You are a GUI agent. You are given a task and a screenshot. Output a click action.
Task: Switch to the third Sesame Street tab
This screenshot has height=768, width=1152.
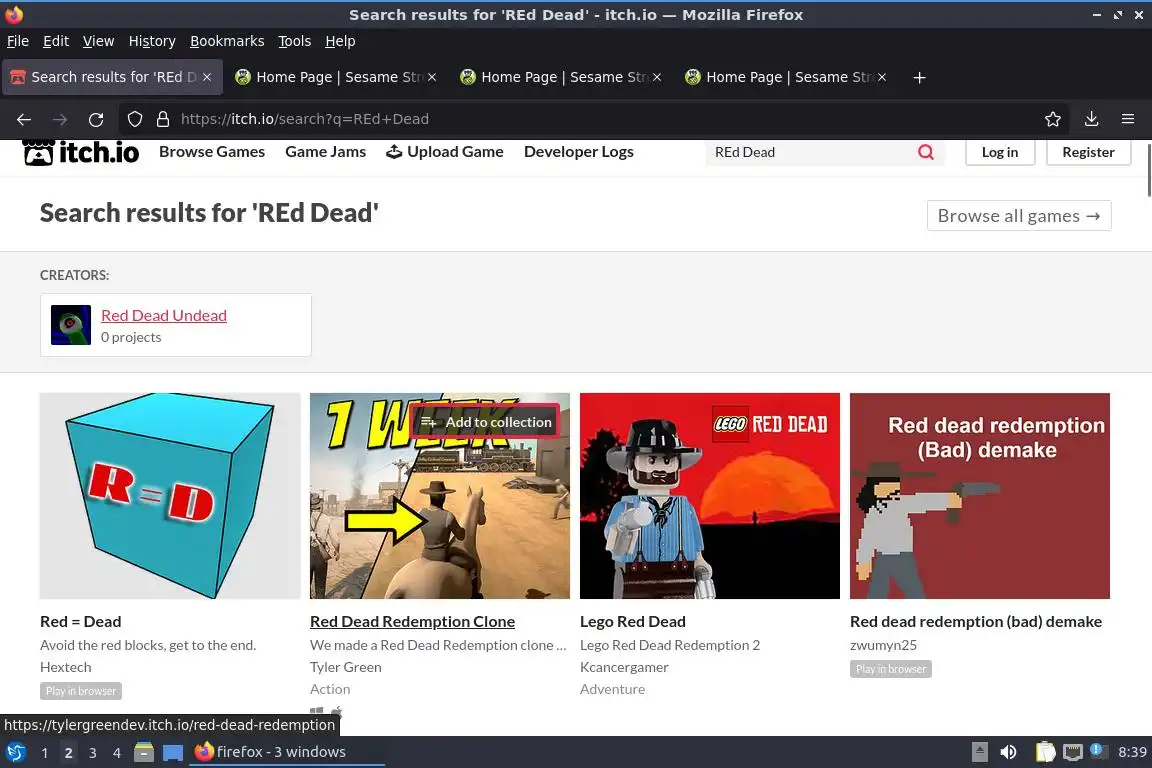785,77
